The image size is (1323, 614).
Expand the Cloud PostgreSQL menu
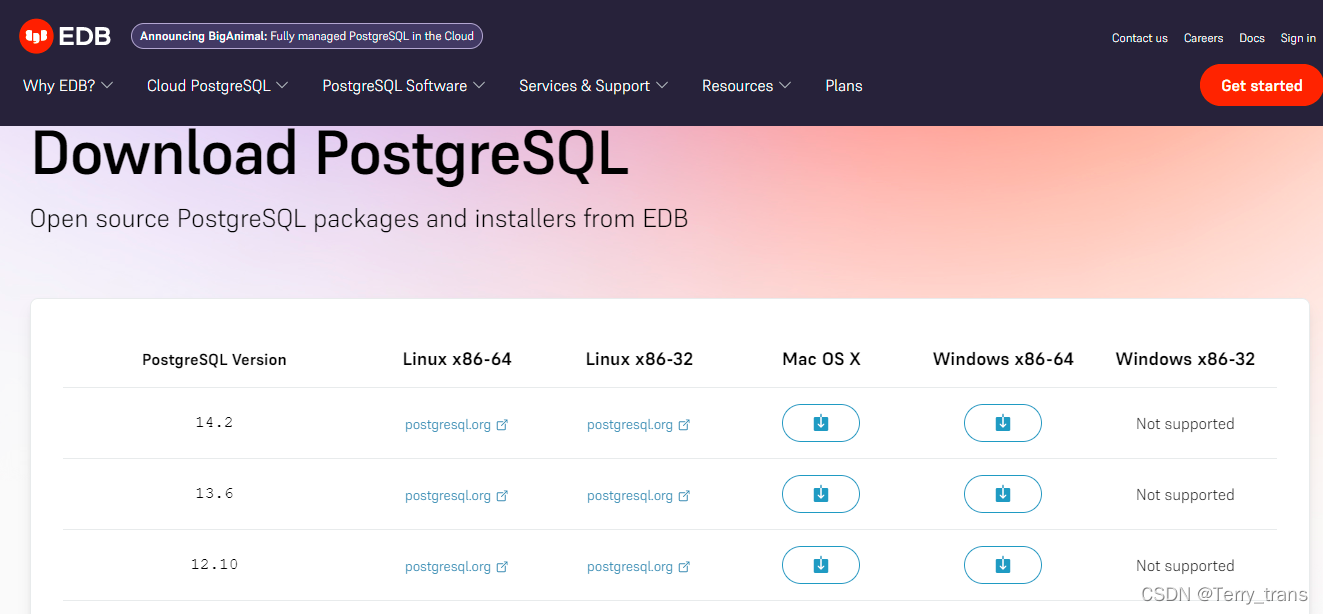[x=217, y=86]
